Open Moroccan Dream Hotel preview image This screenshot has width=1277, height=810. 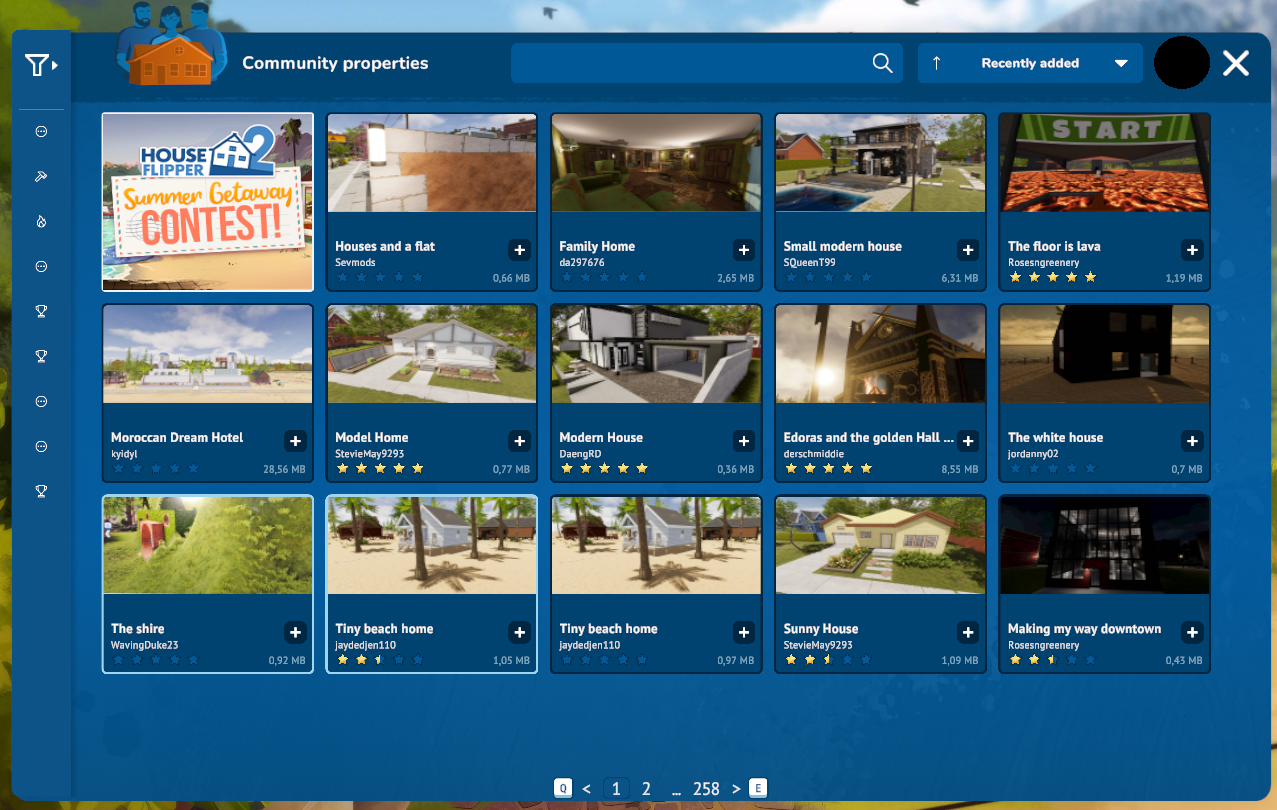coord(208,354)
